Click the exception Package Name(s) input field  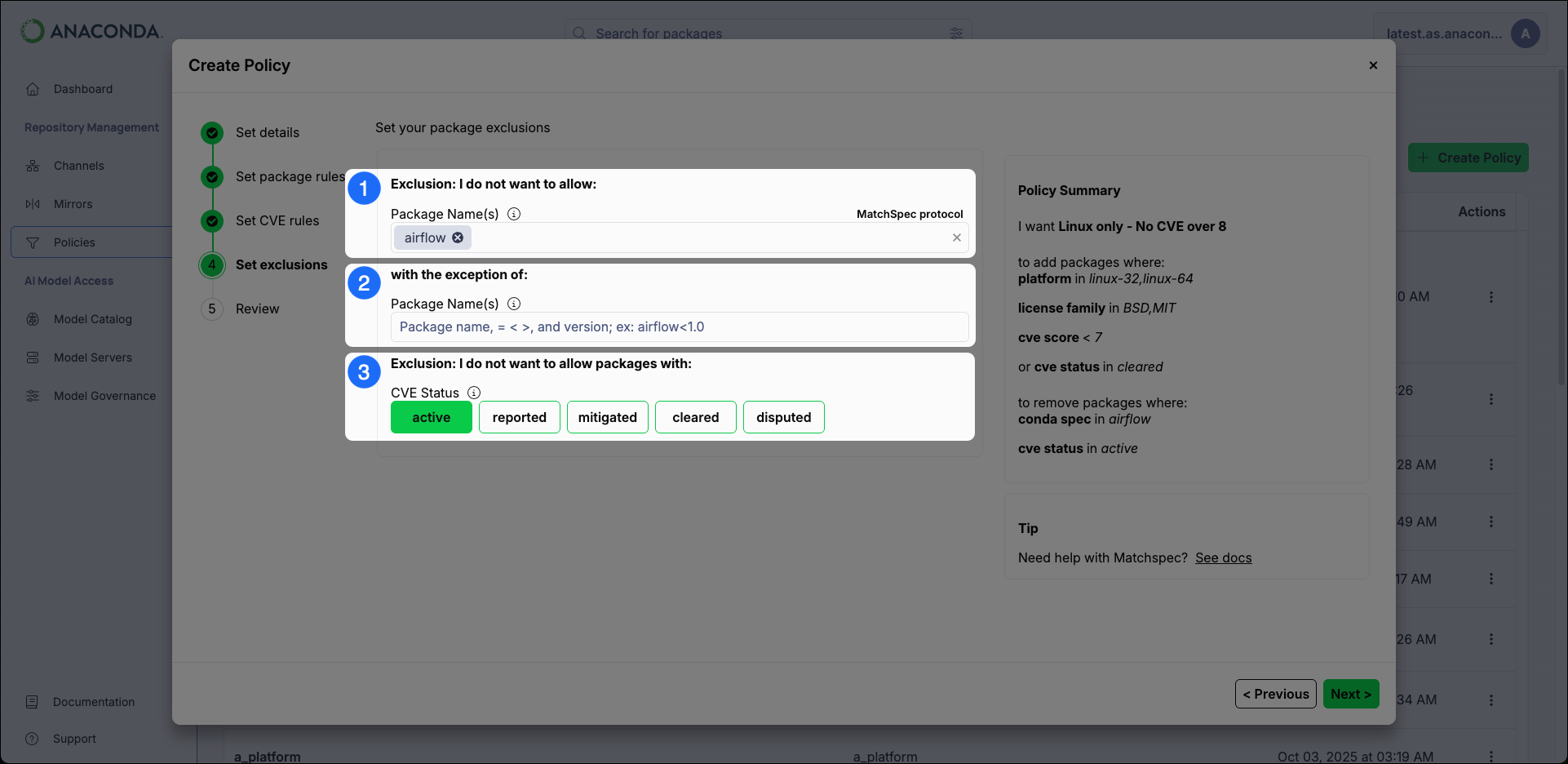tap(680, 326)
